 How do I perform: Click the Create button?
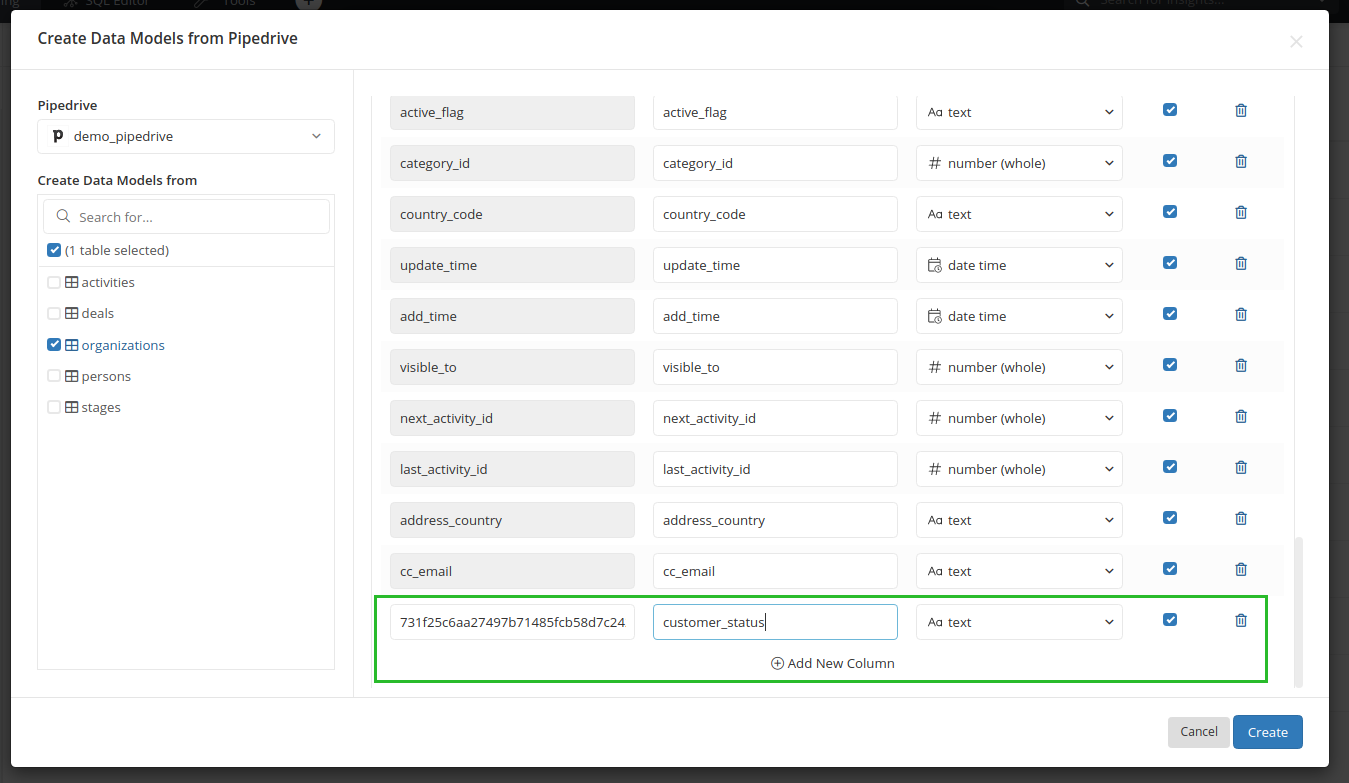tap(1267, 732)
